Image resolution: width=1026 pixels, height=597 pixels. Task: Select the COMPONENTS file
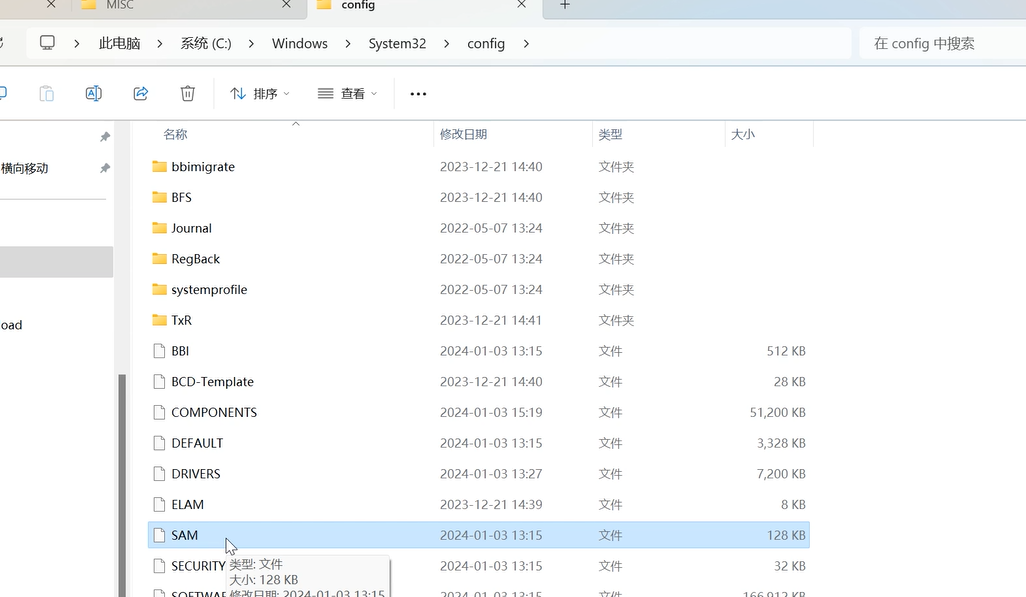(213, 412)
